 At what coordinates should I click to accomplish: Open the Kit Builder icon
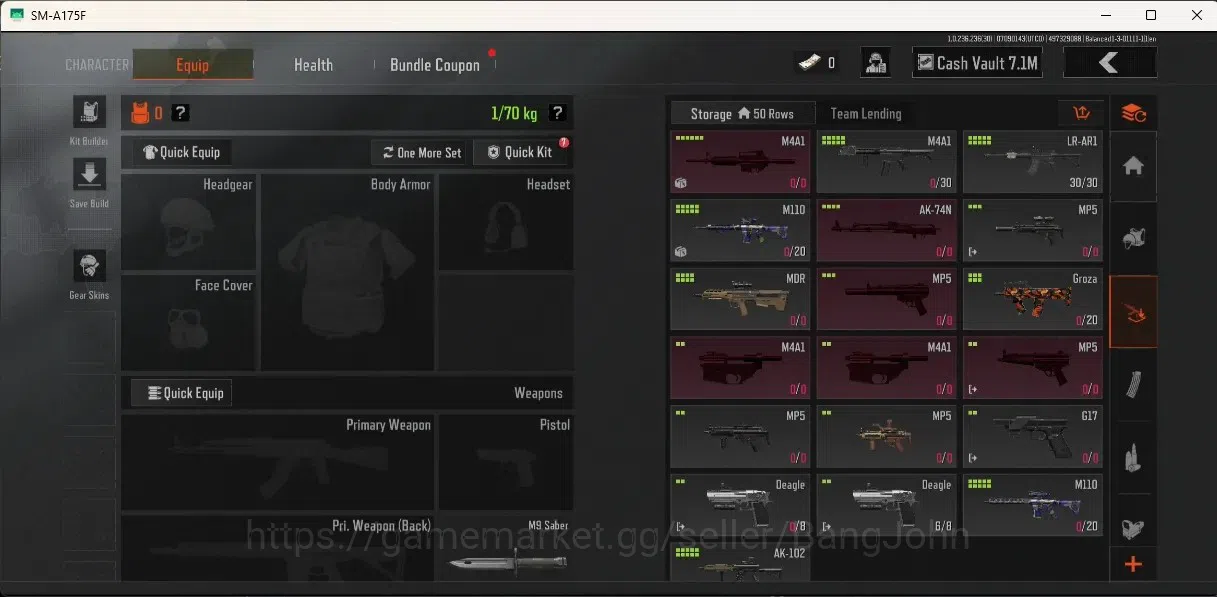(89, 113)
